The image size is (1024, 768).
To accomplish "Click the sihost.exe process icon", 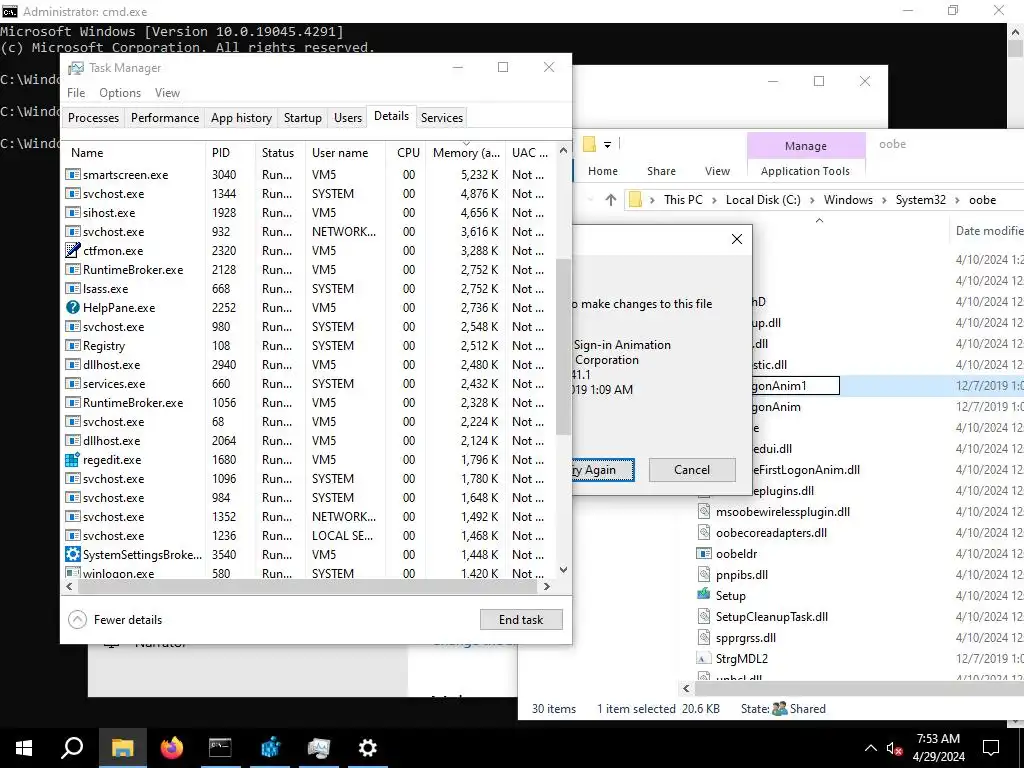I will [72, 212].
